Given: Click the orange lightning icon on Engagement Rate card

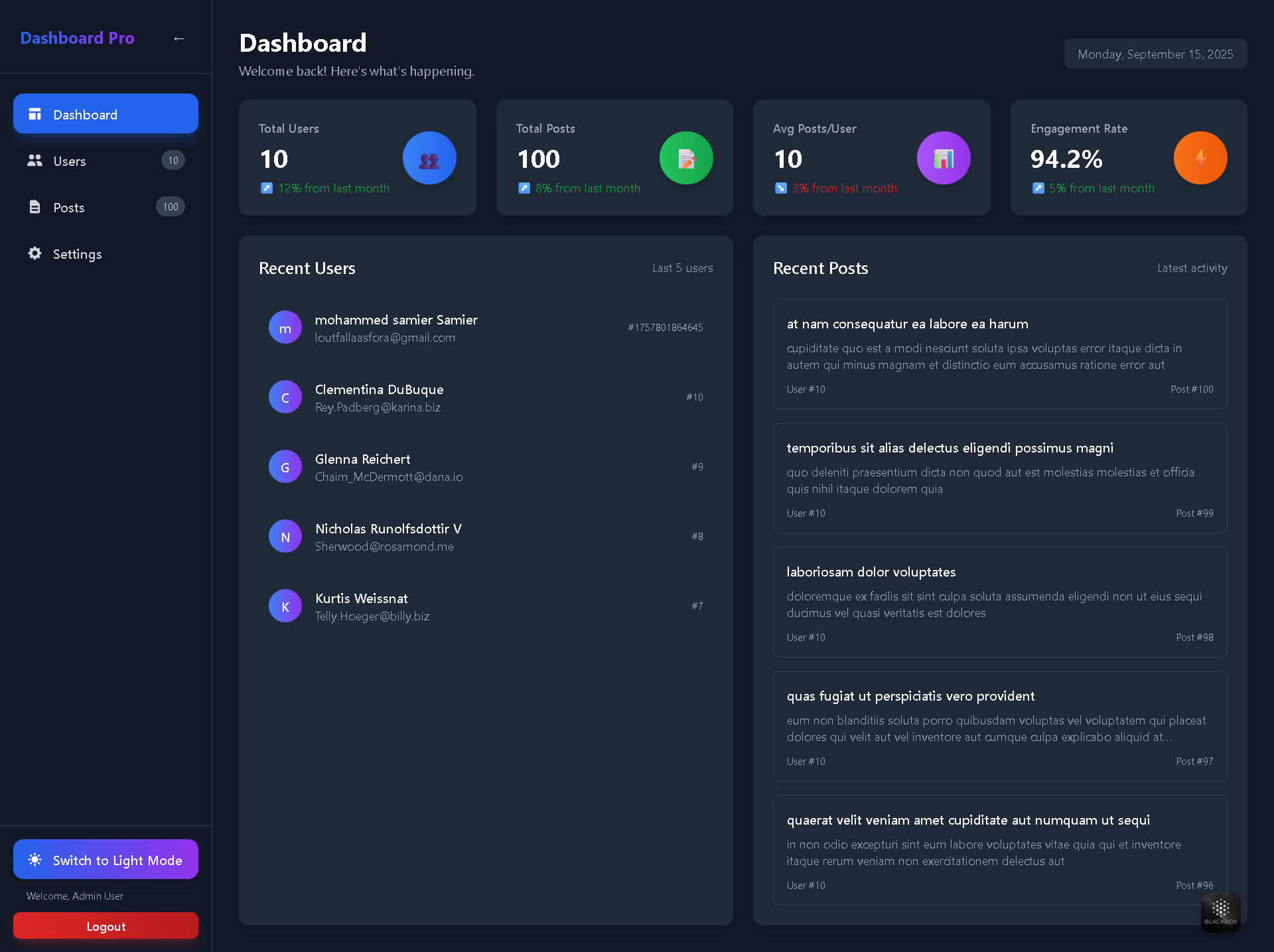Looking at the screenshot, I should (1200, 158).
